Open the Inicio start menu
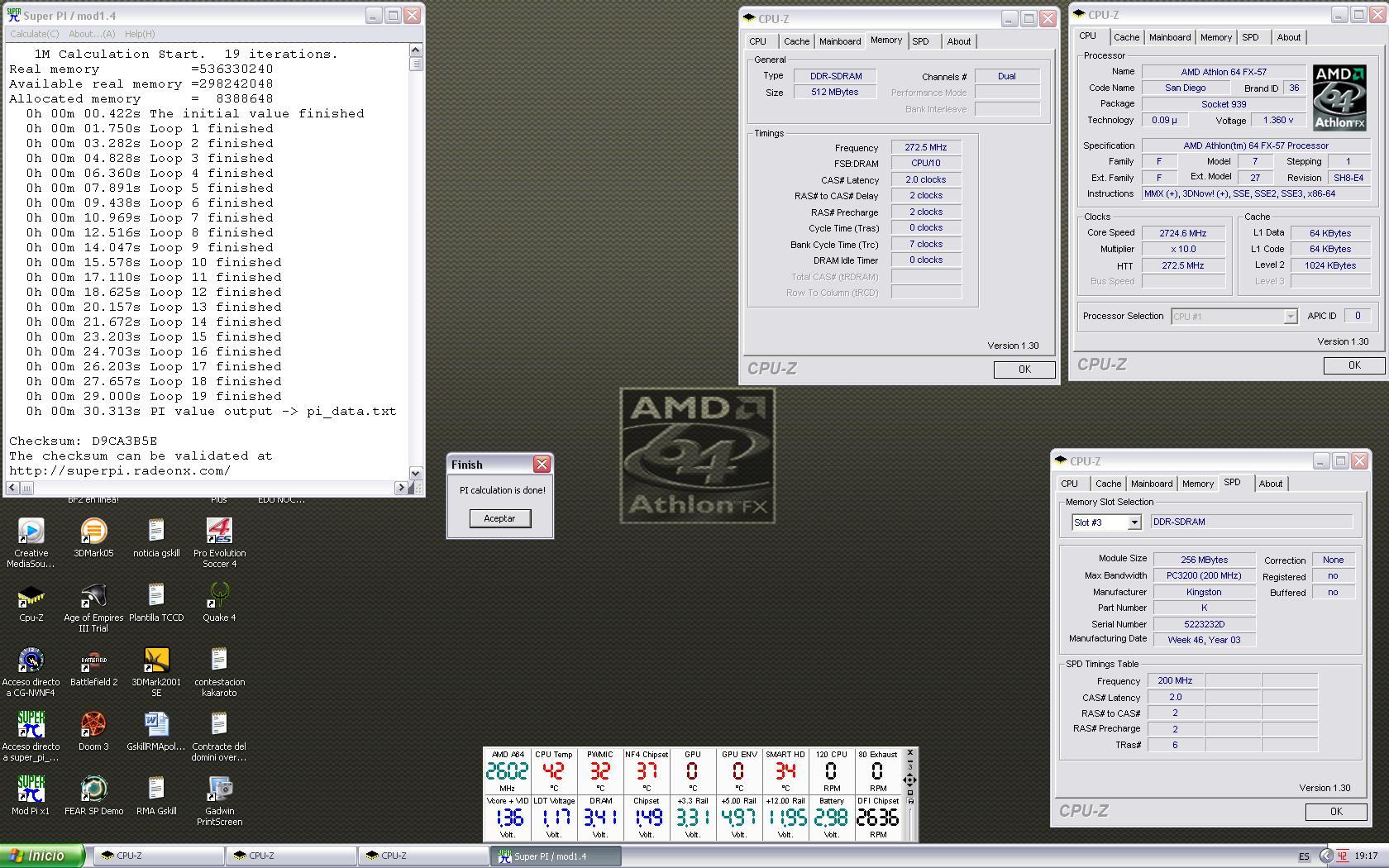Image resolution: width=1389 pixels, height=868 pixels. pyautogui.click(x=42, y=856)
